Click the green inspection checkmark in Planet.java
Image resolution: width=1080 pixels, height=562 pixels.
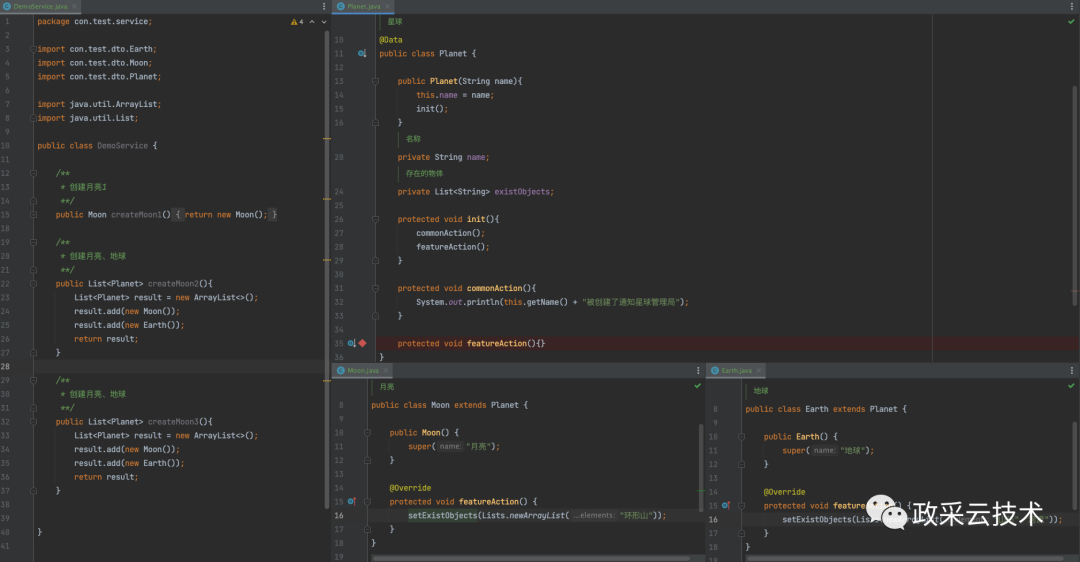[x=1072, y=21]
